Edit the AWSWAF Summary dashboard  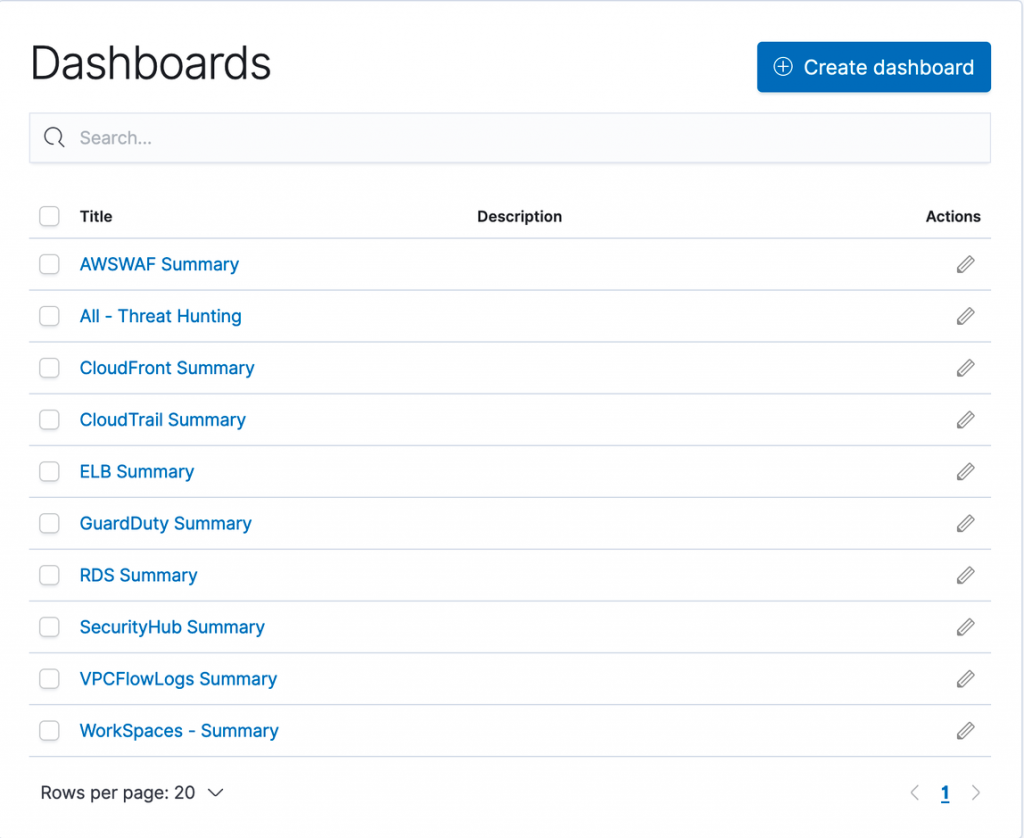[x=965, y=264]
